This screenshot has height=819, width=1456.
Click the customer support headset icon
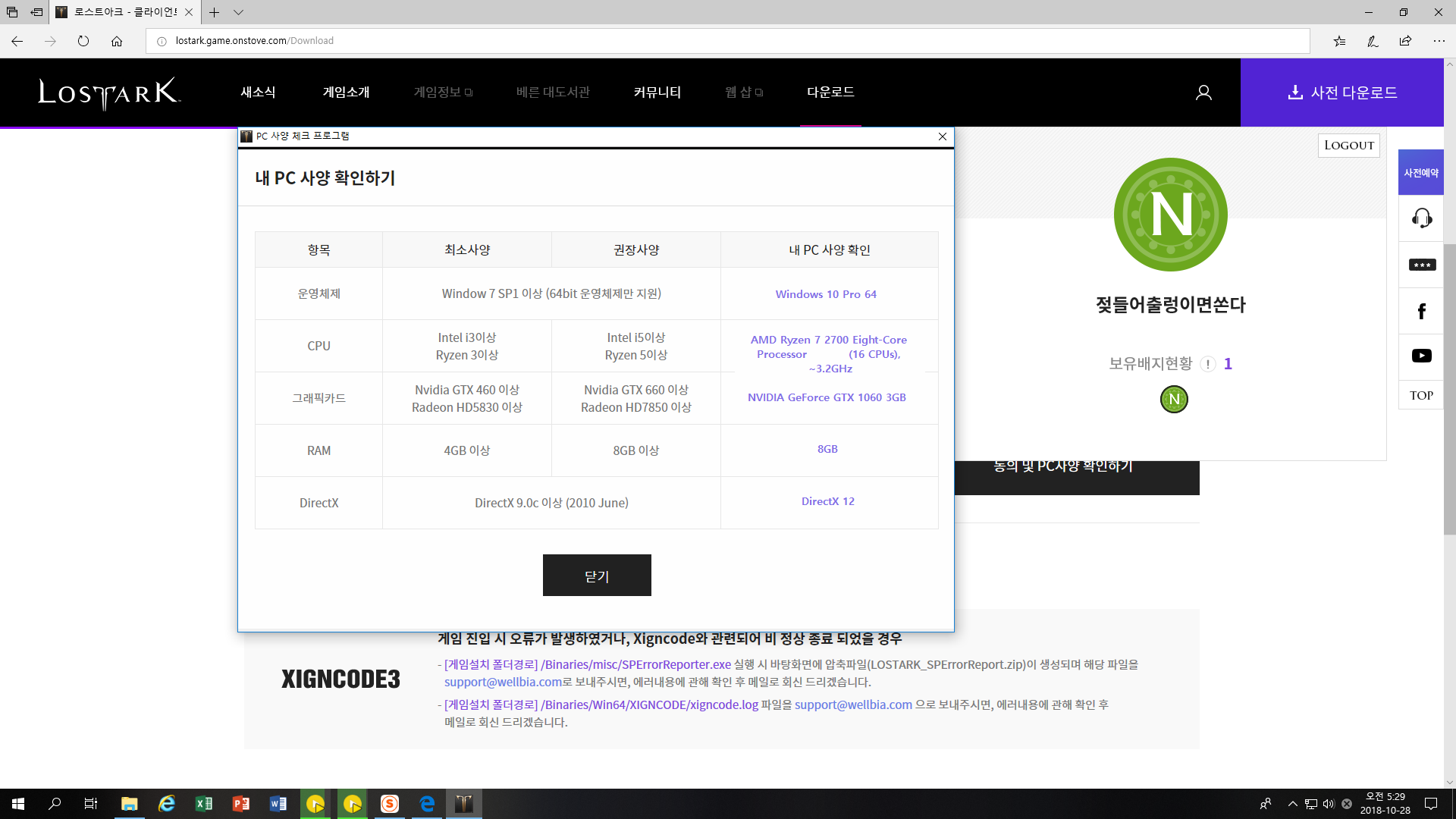[1421, 218]
